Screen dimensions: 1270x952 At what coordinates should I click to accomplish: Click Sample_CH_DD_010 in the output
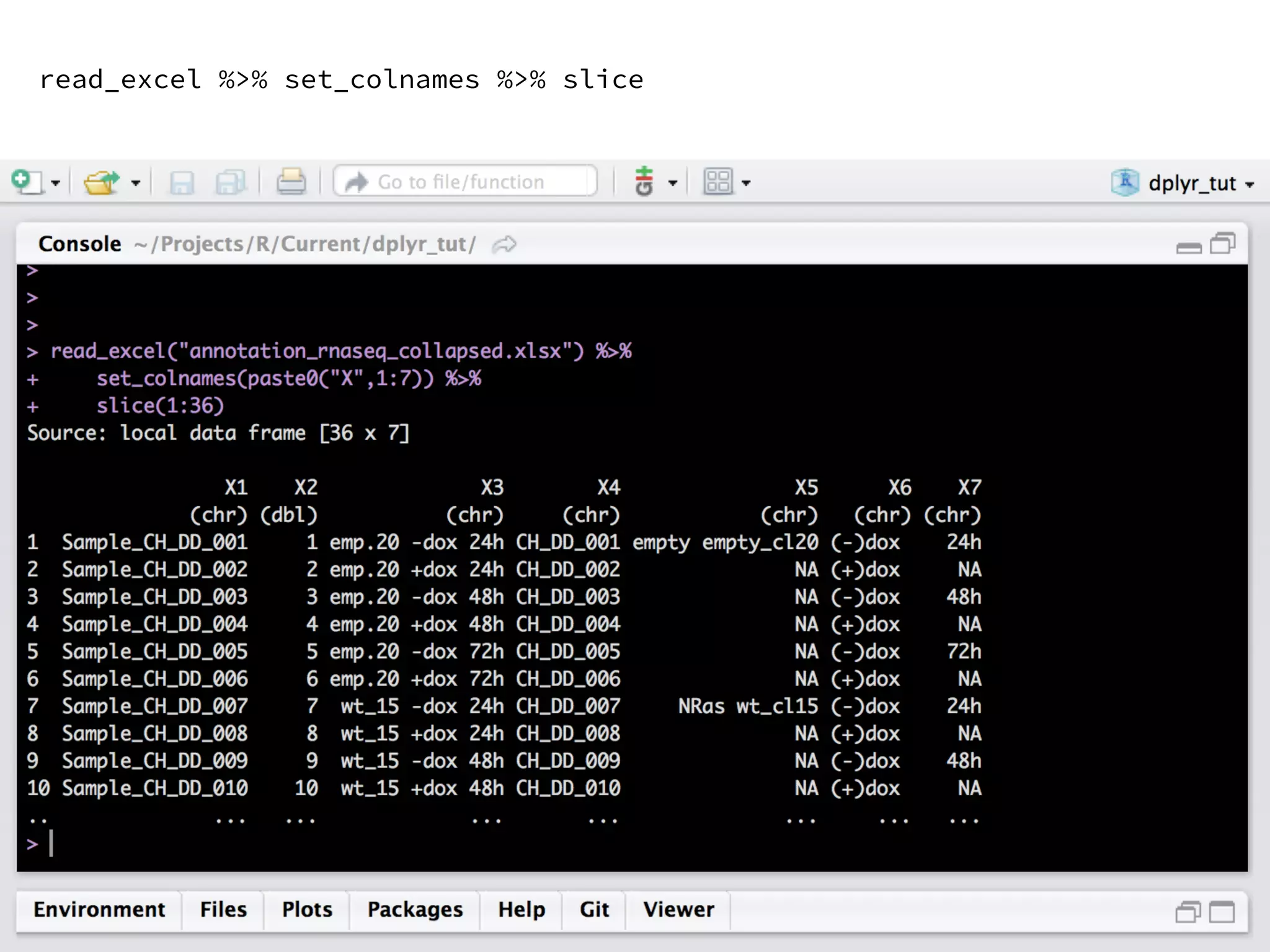point(154,788)
